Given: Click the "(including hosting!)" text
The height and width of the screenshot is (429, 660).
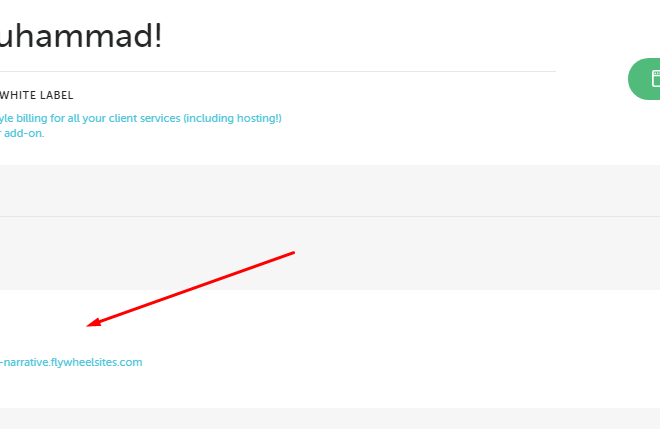Looking at the screenshot, I should [232, 118].
